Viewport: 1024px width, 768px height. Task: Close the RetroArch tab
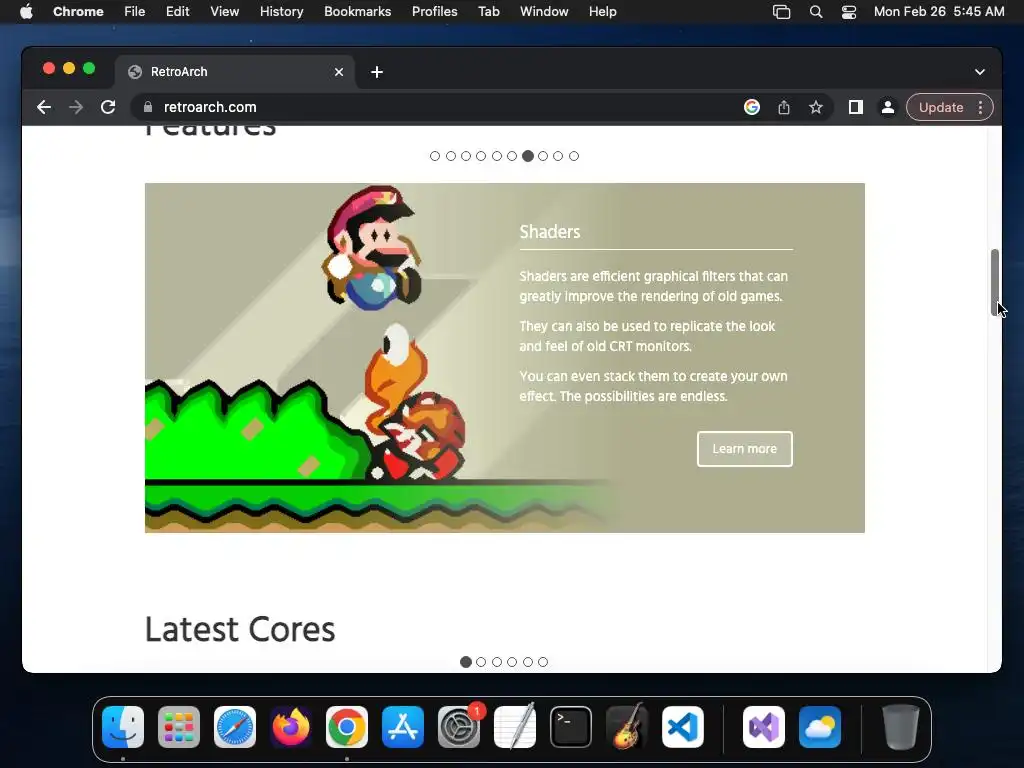click(x=339, y=72)
